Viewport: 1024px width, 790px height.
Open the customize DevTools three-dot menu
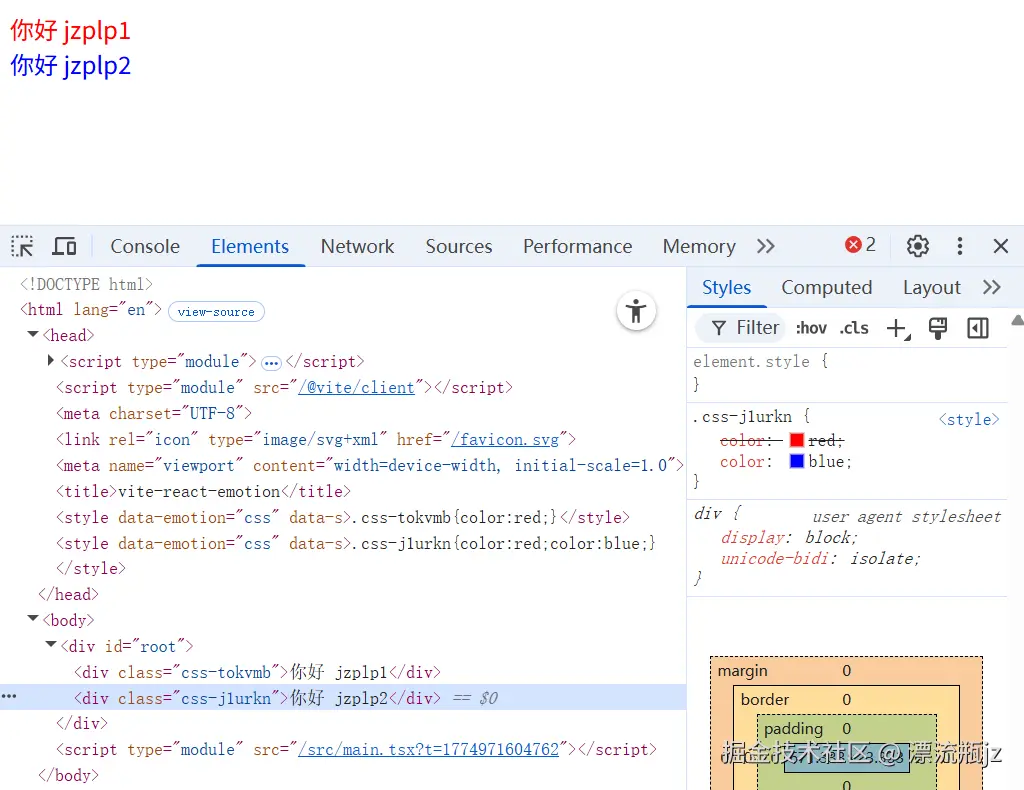coord(959,246)
